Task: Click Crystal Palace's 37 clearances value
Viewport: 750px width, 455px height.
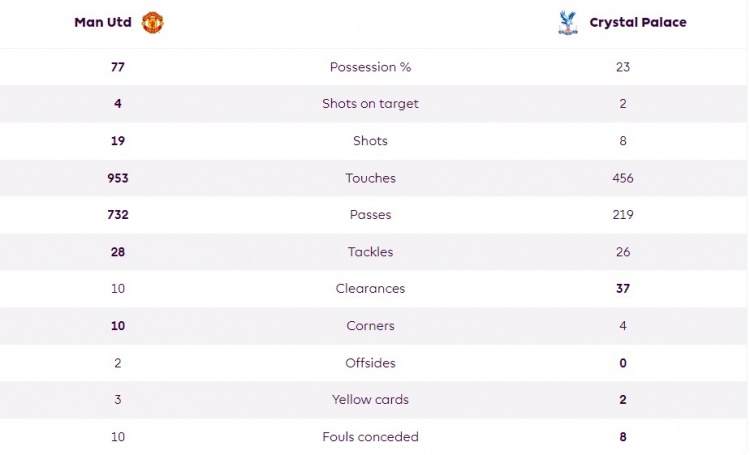Action: [x=623, y=289]
